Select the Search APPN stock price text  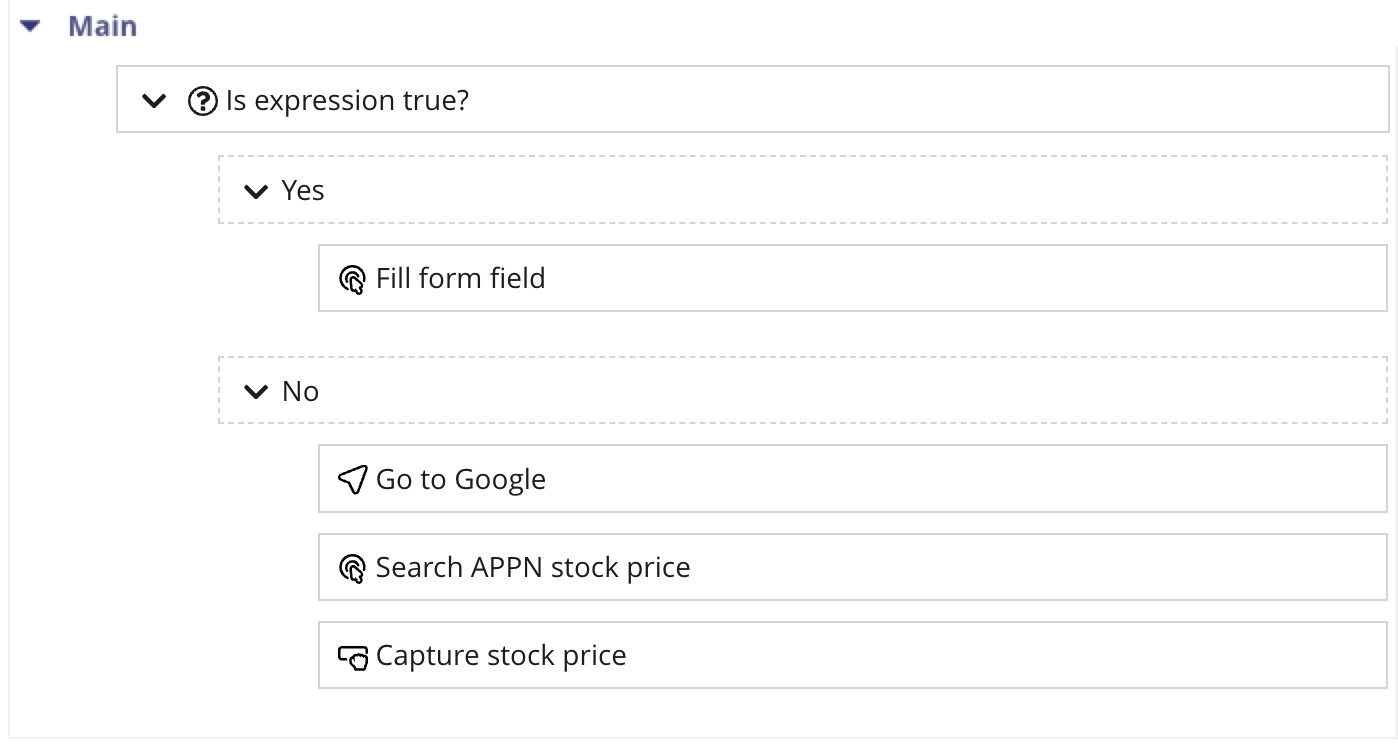pos(533,568)
